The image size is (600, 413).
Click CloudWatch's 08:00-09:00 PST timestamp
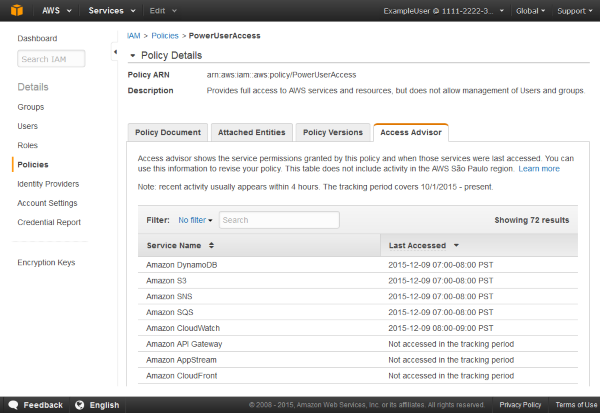[x=441, y=328]
